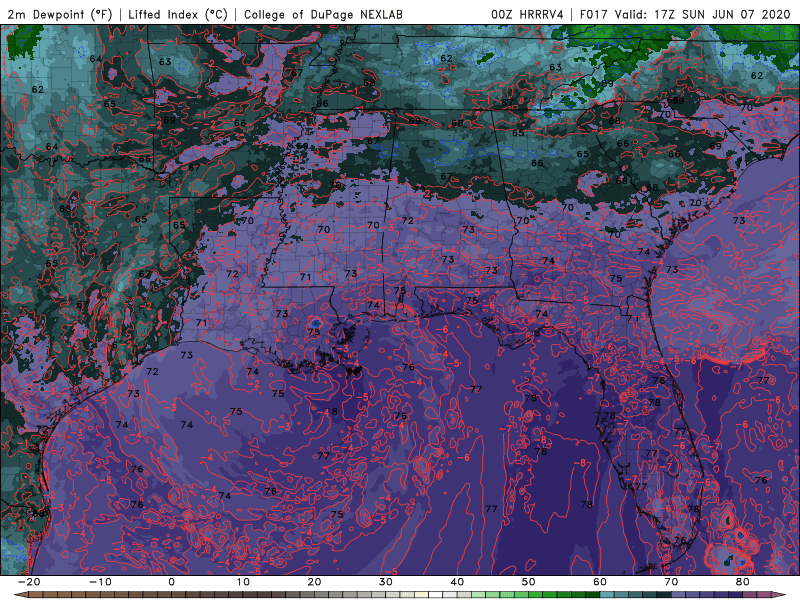
Task: Click the 70 label on the color scale
Action: [x=671, y=582]
